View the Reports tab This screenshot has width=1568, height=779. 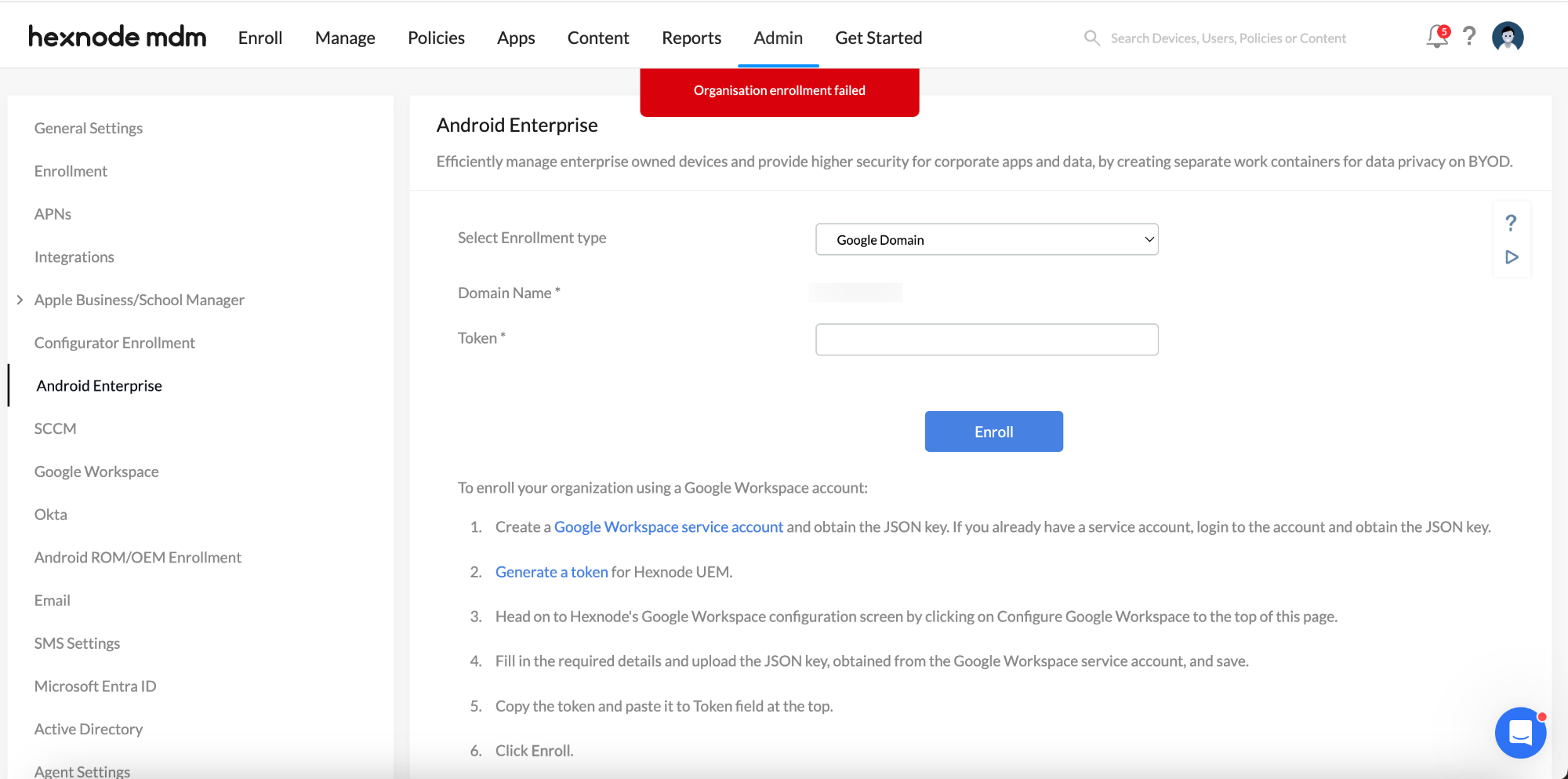(x=691, y=38)
